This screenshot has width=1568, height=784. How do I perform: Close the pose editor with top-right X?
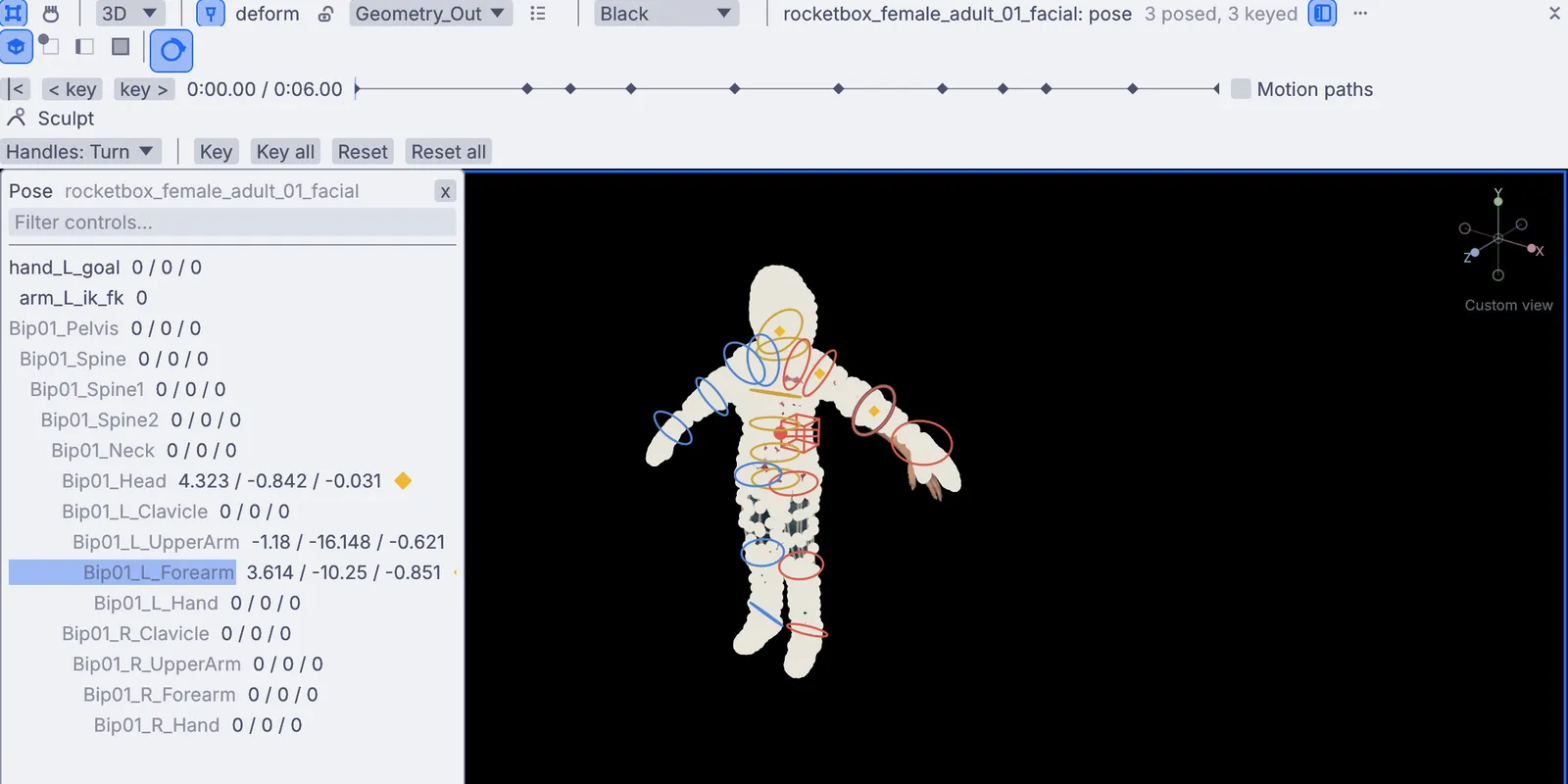coord(1554,14)
